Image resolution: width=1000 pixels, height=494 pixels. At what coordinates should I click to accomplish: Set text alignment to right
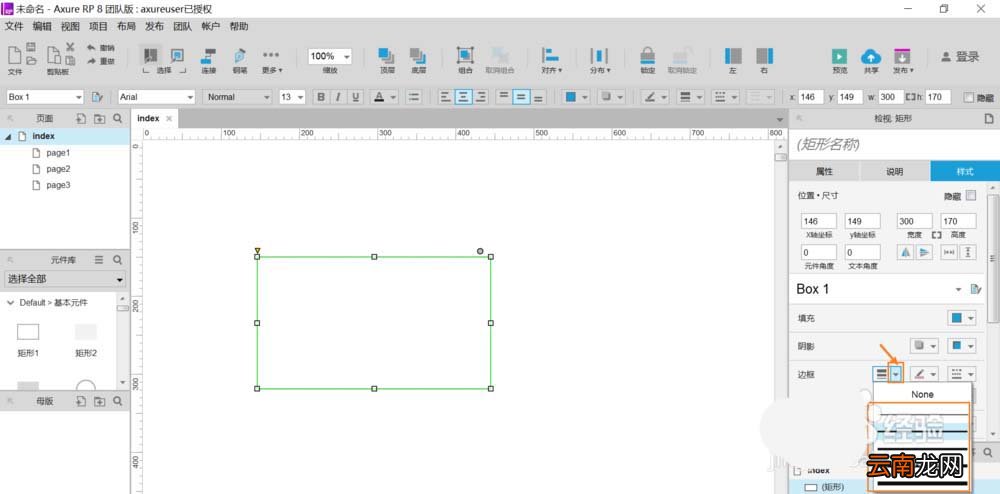pos(481,97)
